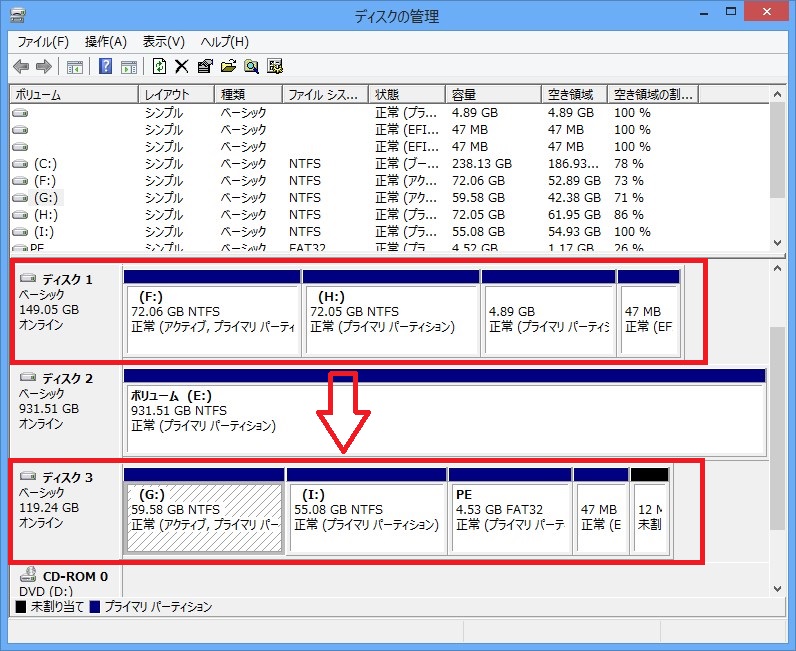Sort by 容量 column header
796x651 pixels.
click(493, 94)
